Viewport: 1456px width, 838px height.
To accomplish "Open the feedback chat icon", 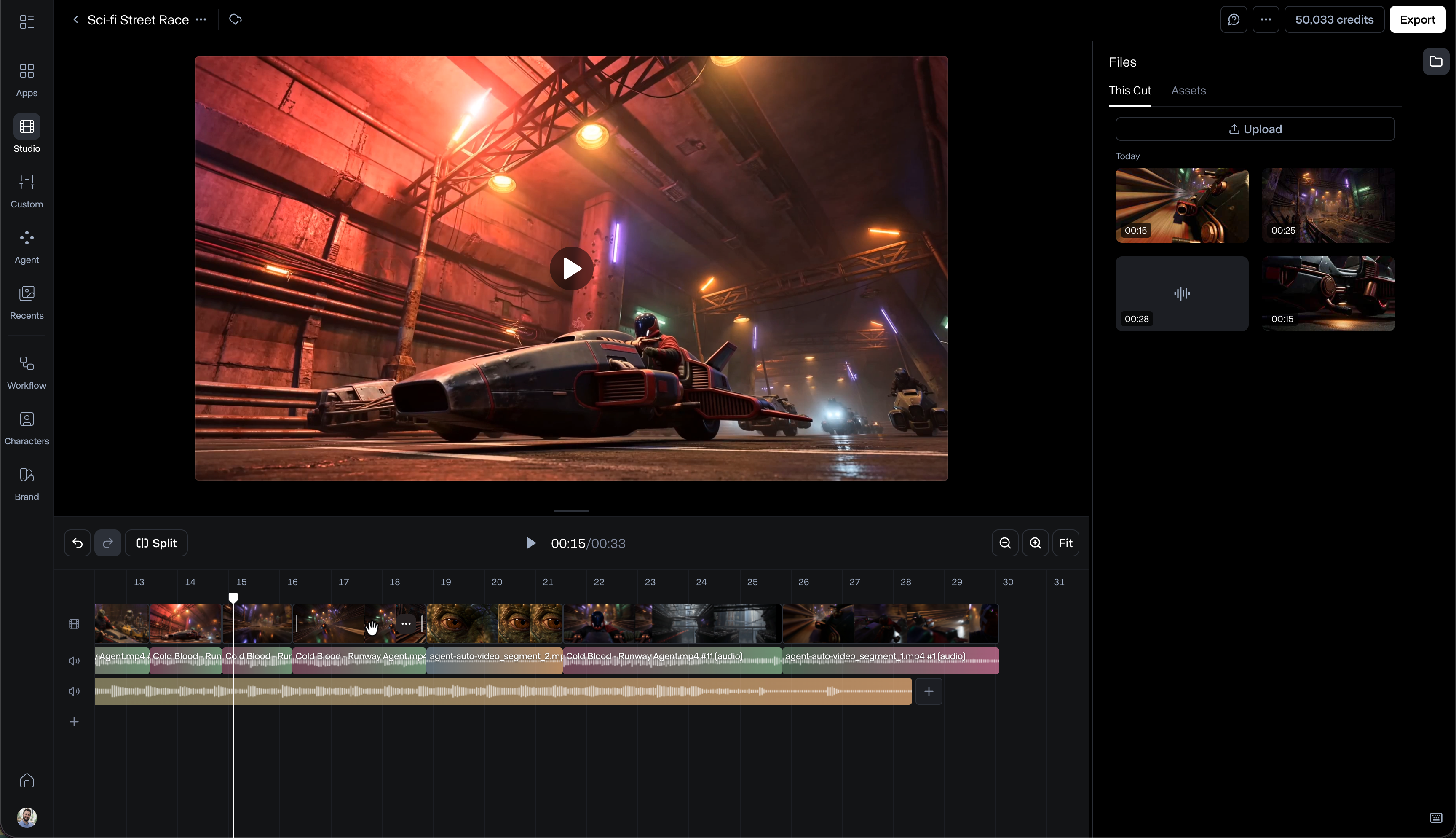I will point(1234,19).
